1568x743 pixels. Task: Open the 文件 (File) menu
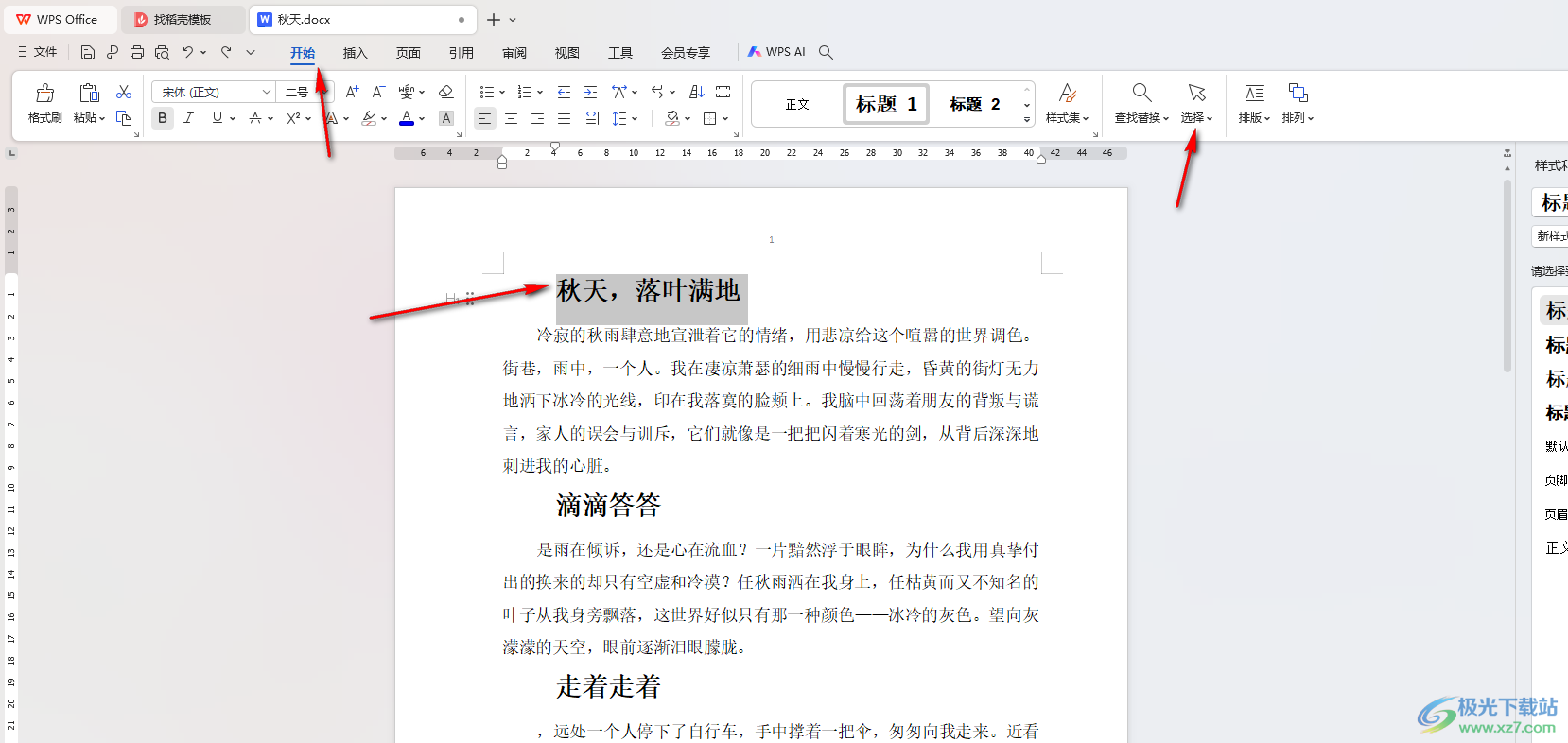(38, 52)
